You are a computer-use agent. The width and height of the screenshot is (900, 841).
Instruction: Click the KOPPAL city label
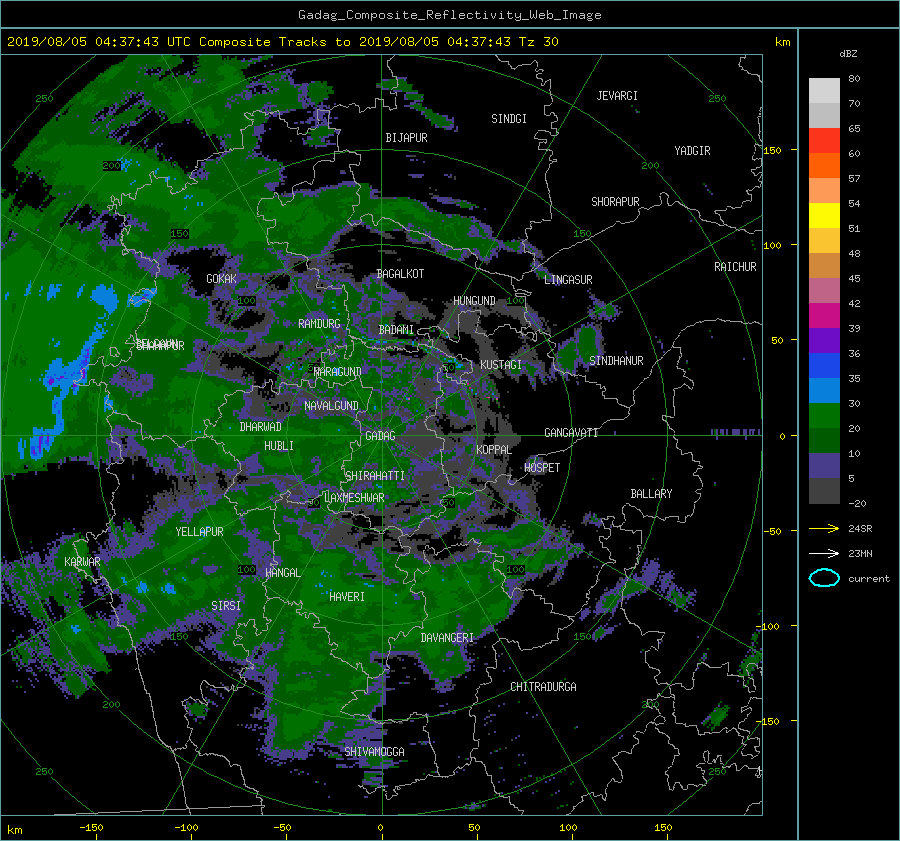(494, 450)
